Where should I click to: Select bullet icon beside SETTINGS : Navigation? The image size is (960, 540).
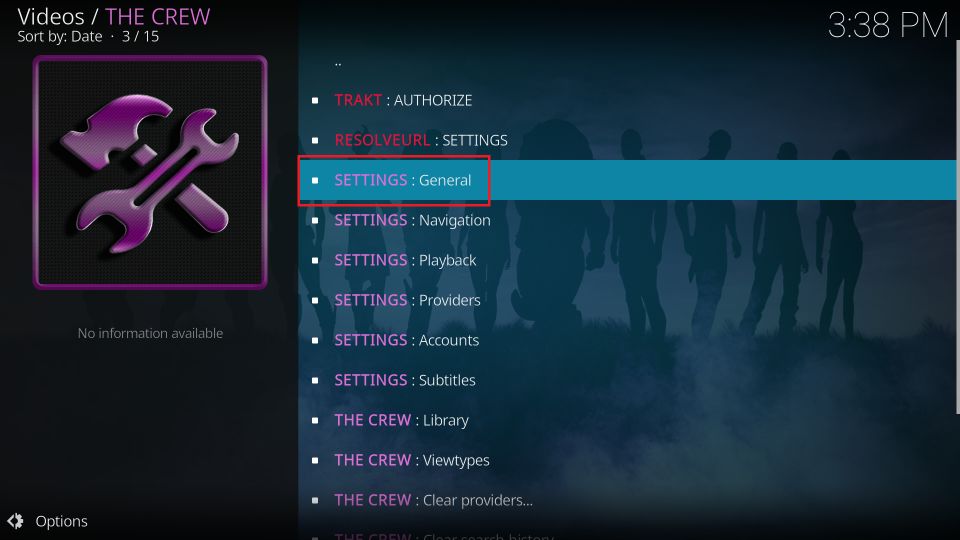(x=315, y=220)
